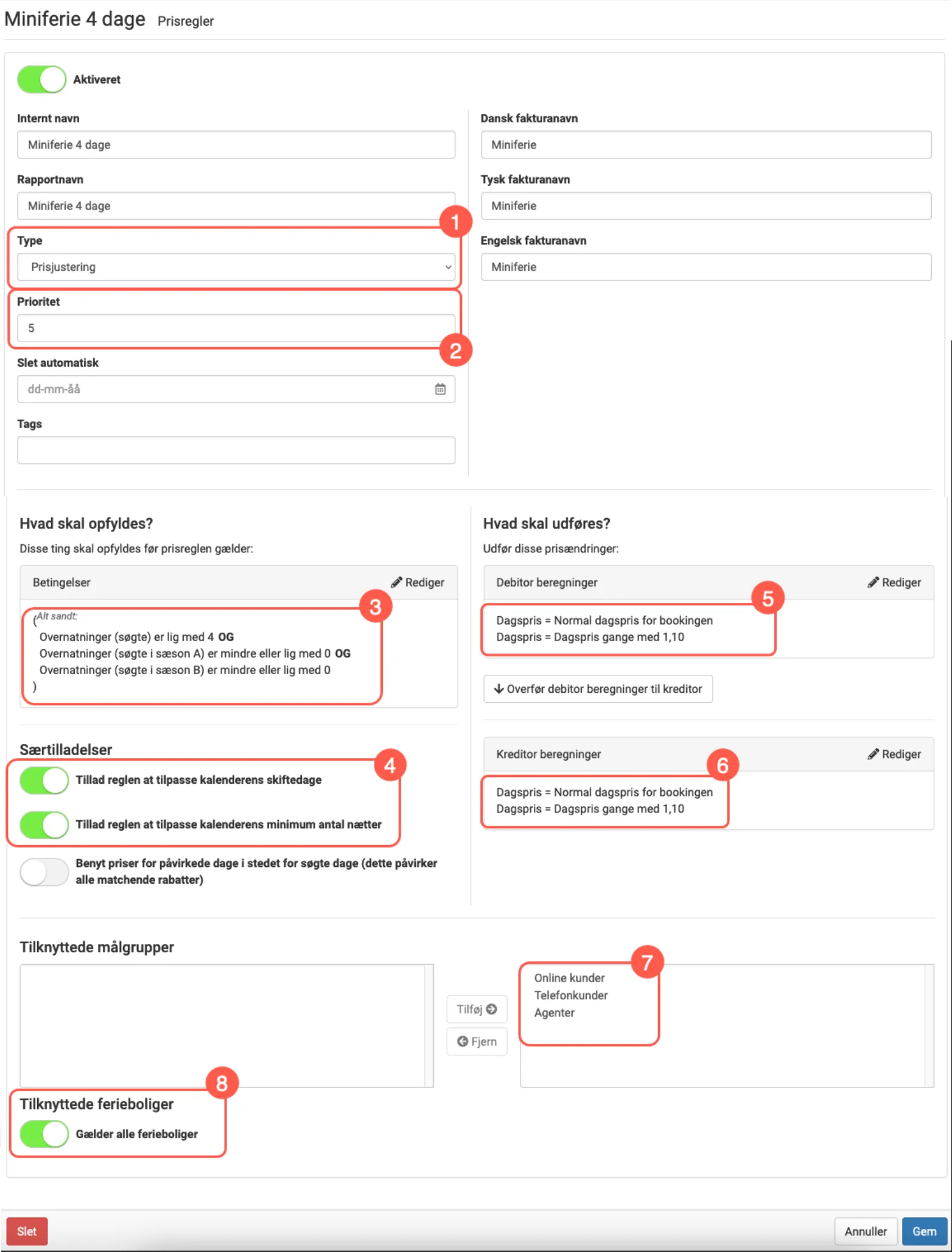This screenshot has width=952, height=1252.
Task: Enable Benyt priser for påvirkede dage switch
Action: click(x=44, y=871)
